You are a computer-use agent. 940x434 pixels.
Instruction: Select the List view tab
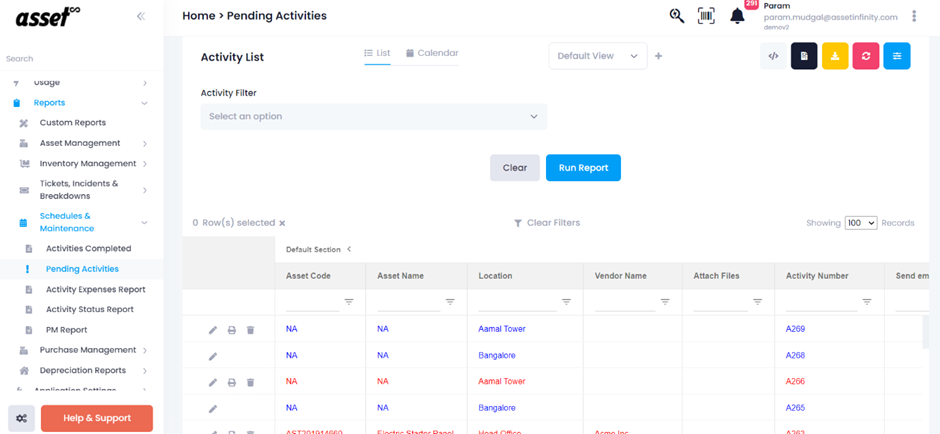point(377,53)
